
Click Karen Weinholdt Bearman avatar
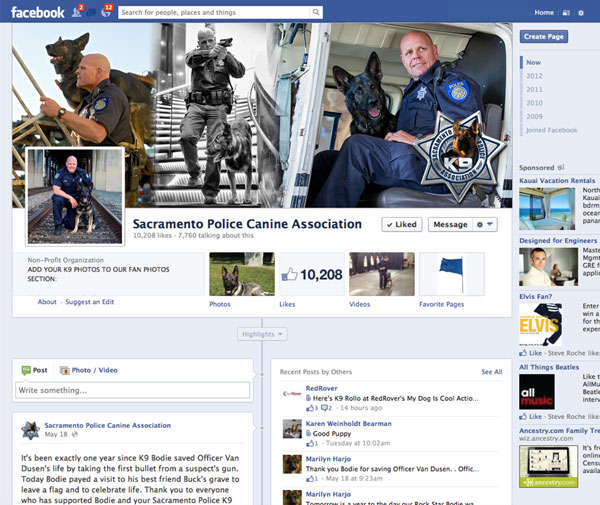[292, 428]
